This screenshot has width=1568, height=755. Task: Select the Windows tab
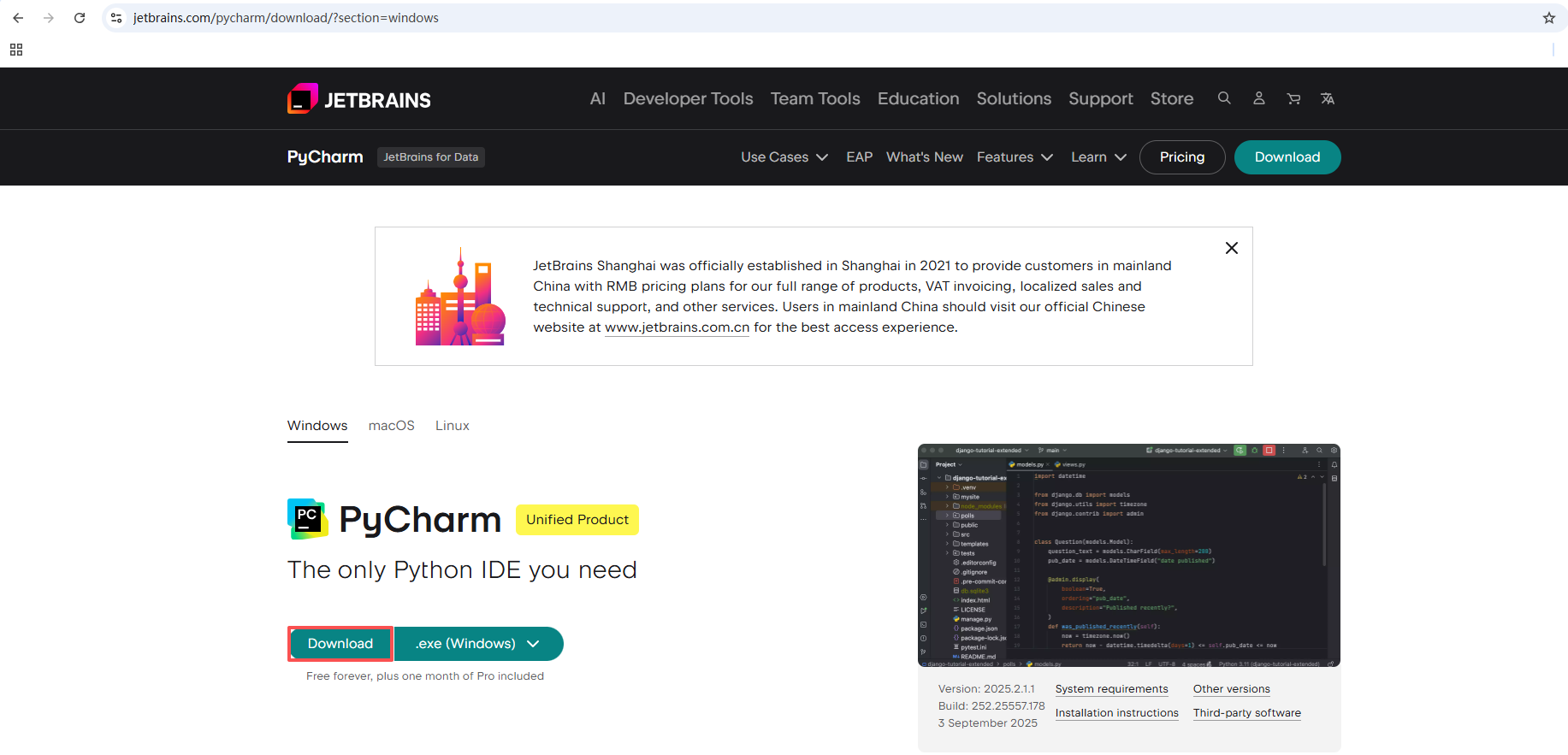[317, 426]
